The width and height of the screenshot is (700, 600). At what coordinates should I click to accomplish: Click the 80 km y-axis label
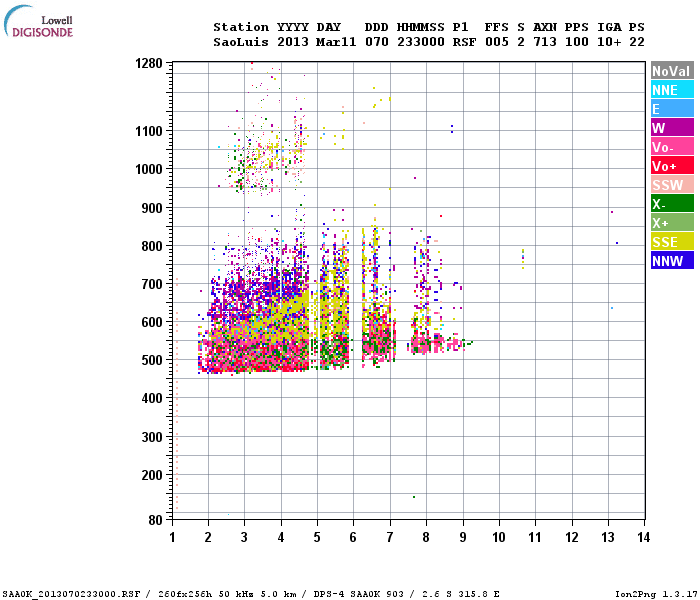(155, 520)
